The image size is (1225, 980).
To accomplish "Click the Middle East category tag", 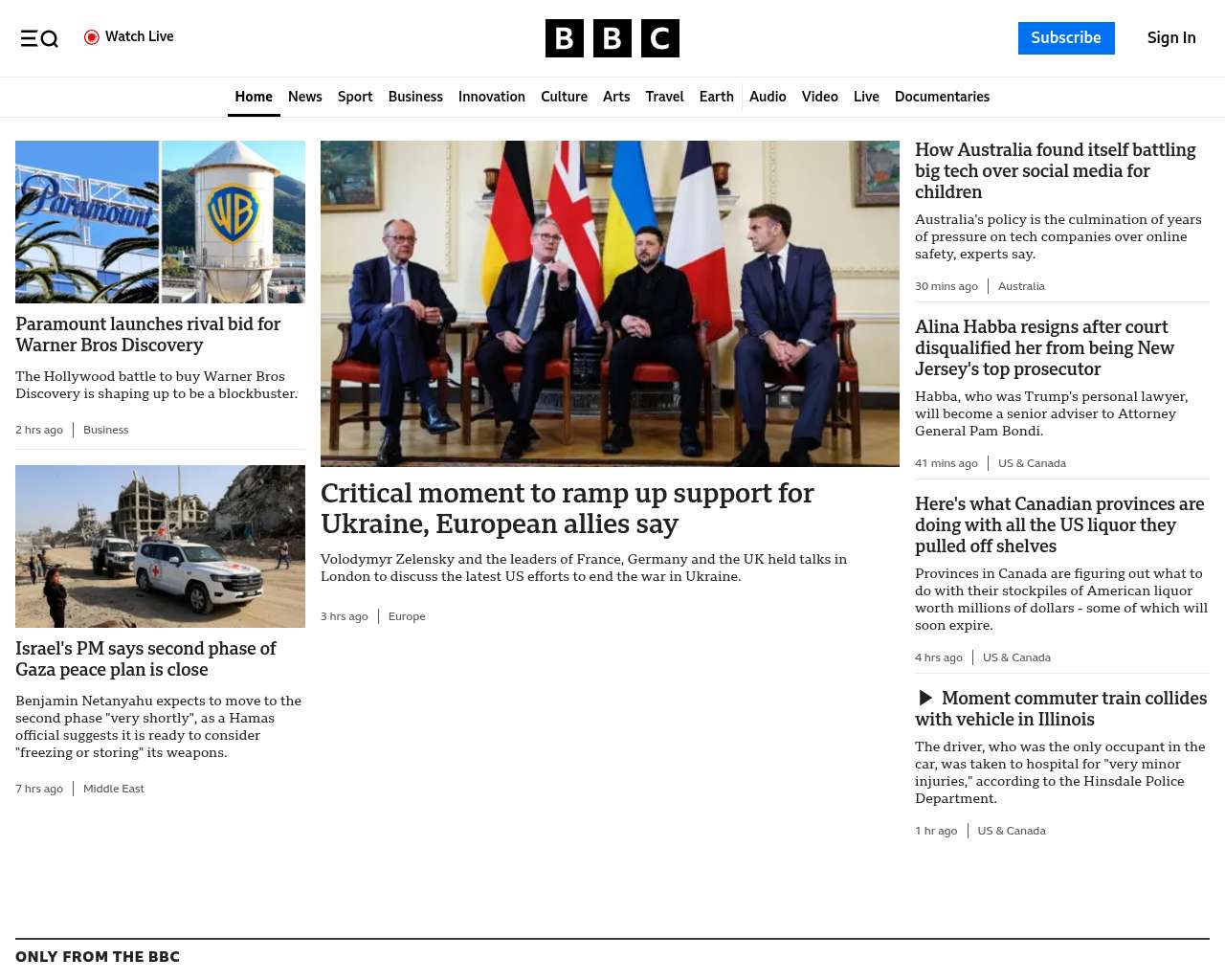I will [113, 789].
